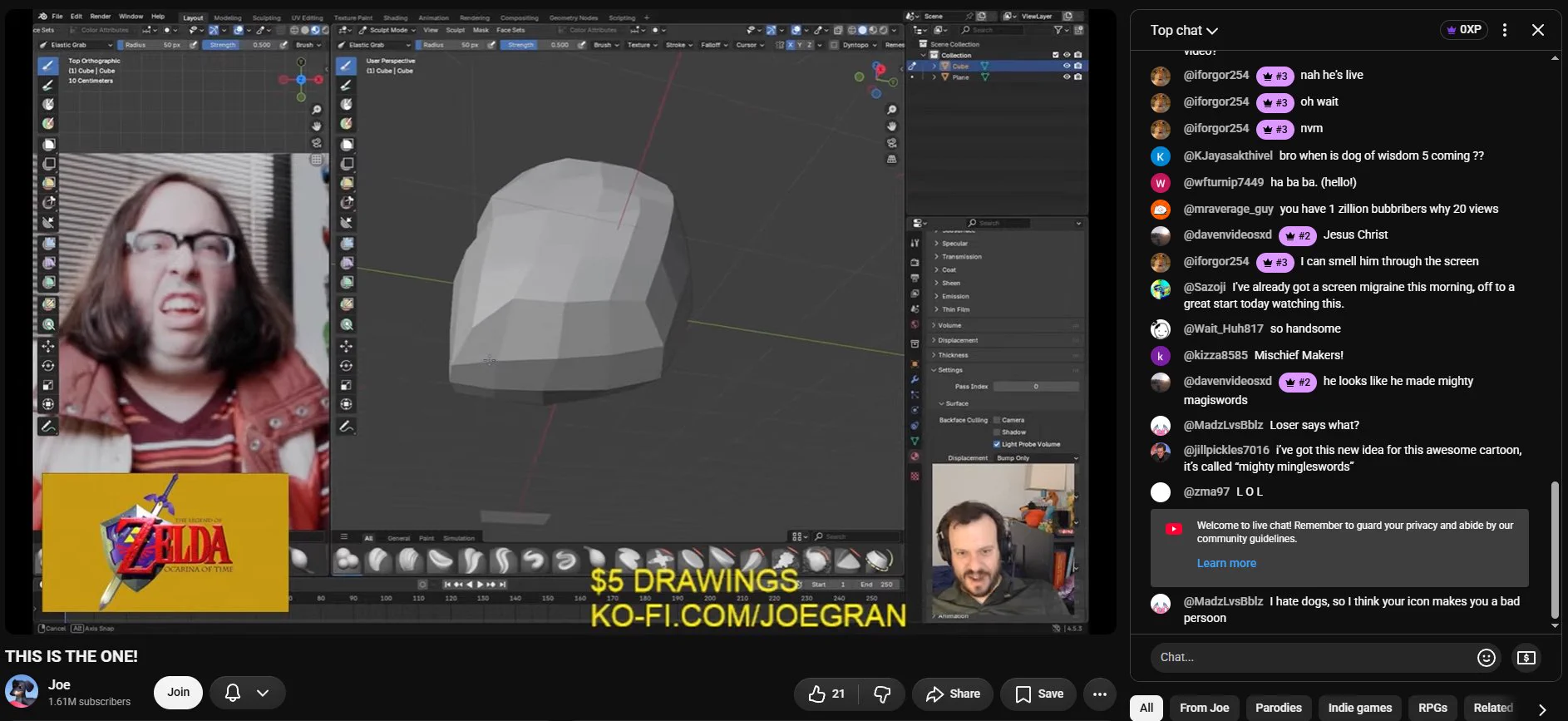Viewport: 1568px width, 721px height.
Task: Click the Save button
Action: point(1038,694)
